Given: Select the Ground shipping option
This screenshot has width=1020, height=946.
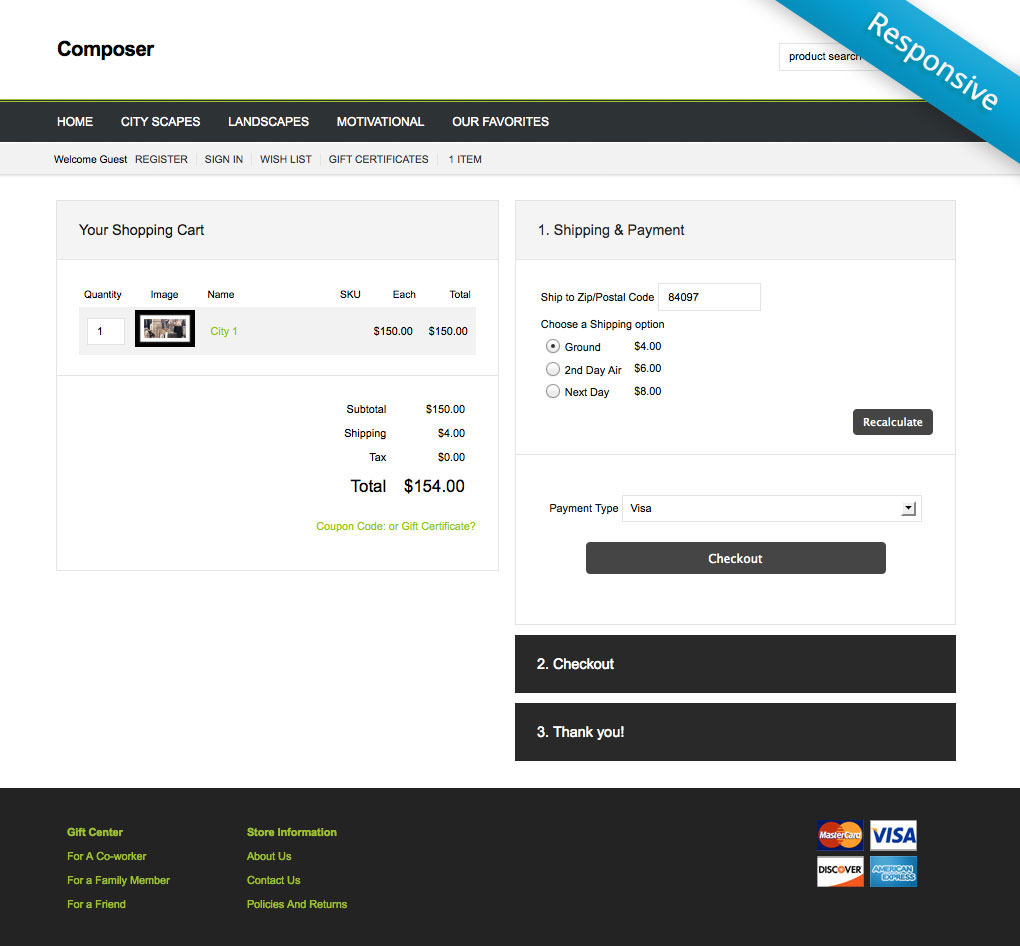Looking at the screenshot, I should (553, 346).
